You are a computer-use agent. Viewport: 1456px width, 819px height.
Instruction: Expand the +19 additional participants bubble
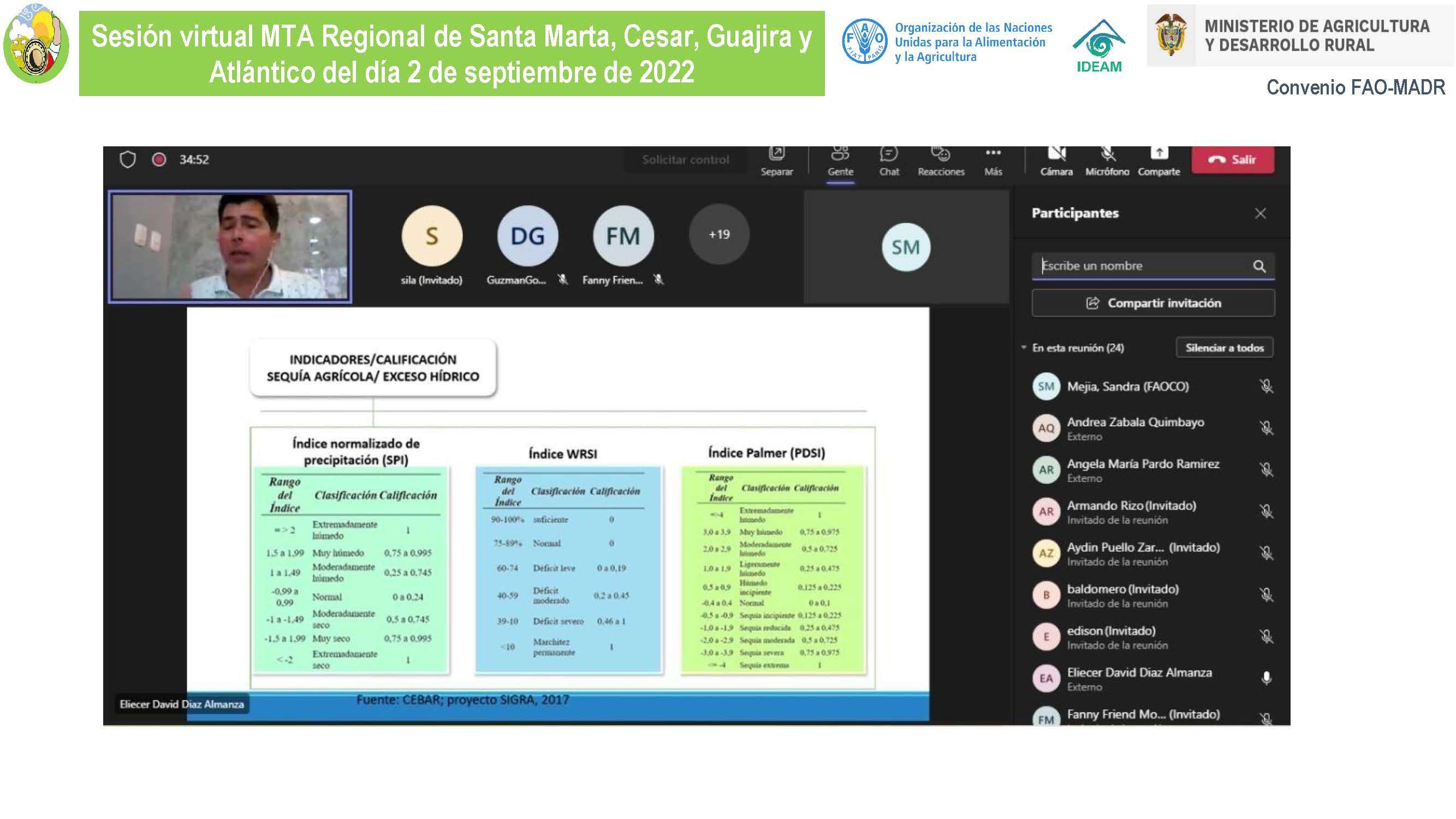point(719,235)
